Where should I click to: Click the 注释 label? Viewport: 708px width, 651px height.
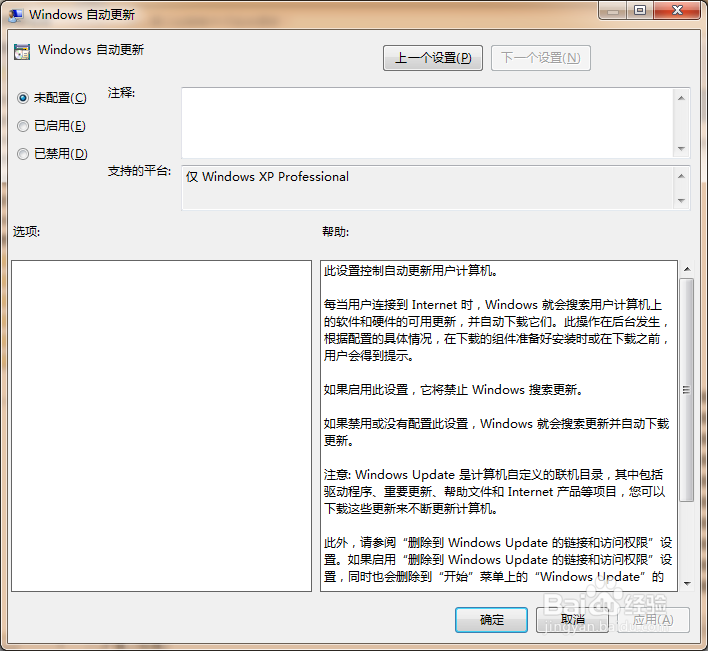pos(121,93)
